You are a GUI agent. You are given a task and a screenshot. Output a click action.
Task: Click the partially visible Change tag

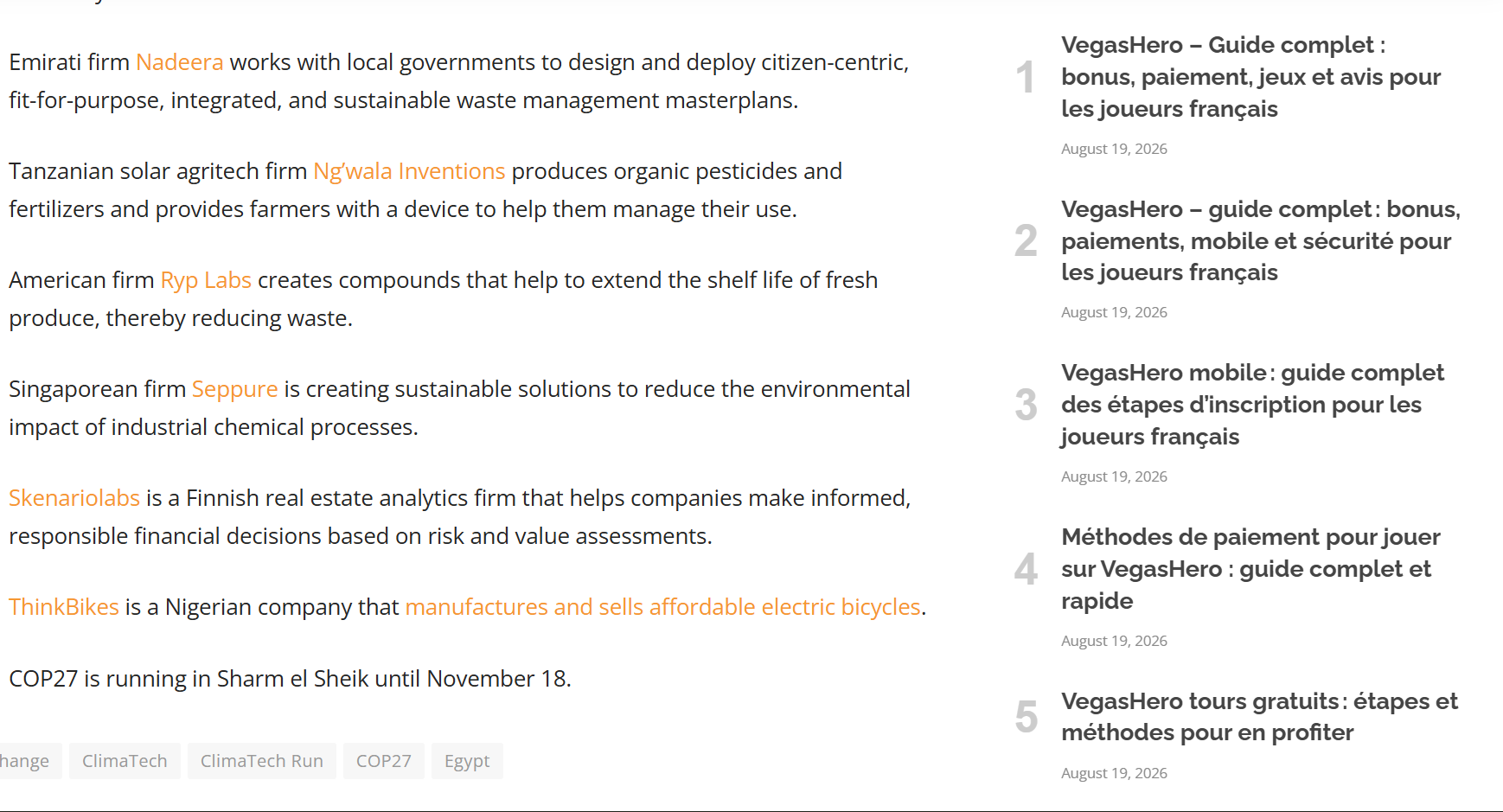[x=29, y=761]
